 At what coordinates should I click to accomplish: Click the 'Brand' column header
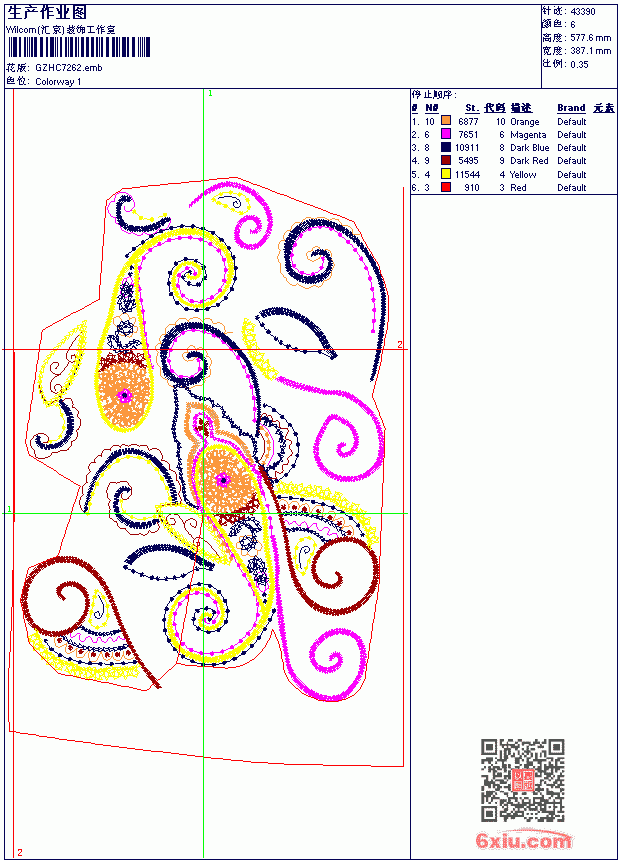pos(571,108)
